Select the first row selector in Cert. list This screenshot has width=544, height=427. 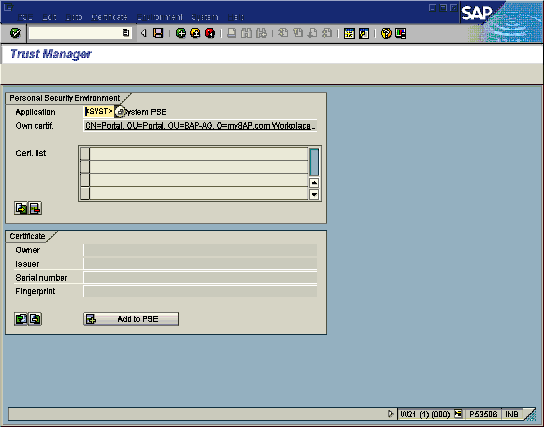click(85, 154)
